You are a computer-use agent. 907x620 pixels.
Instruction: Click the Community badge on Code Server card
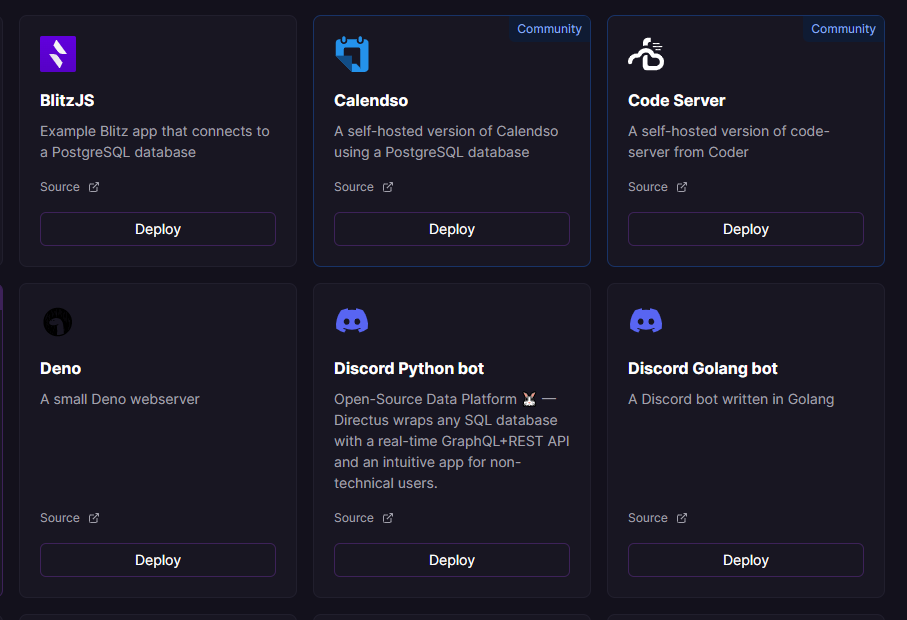pos(843,29)
